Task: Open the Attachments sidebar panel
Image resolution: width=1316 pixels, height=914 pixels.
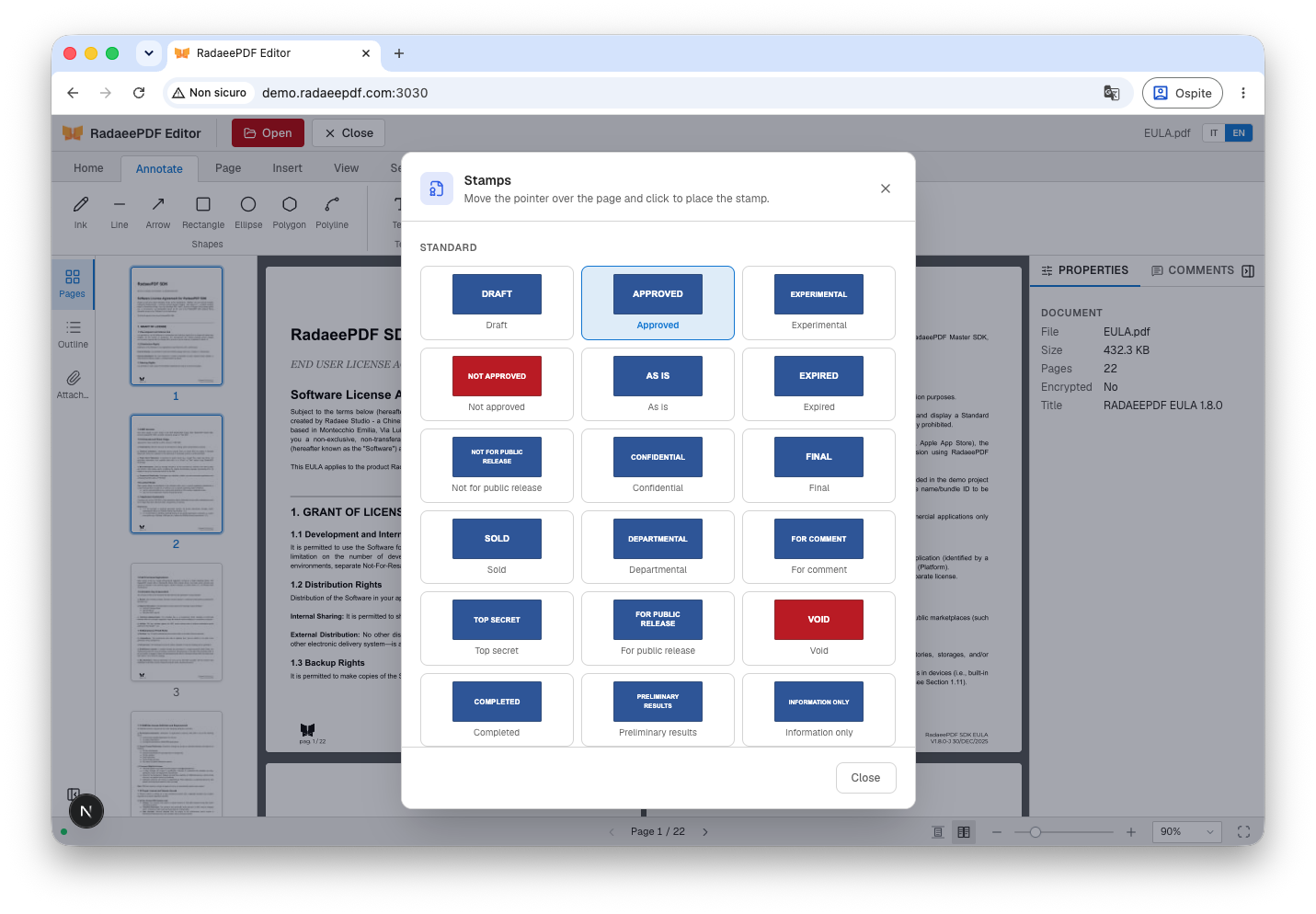Action: tap(73, 384)
